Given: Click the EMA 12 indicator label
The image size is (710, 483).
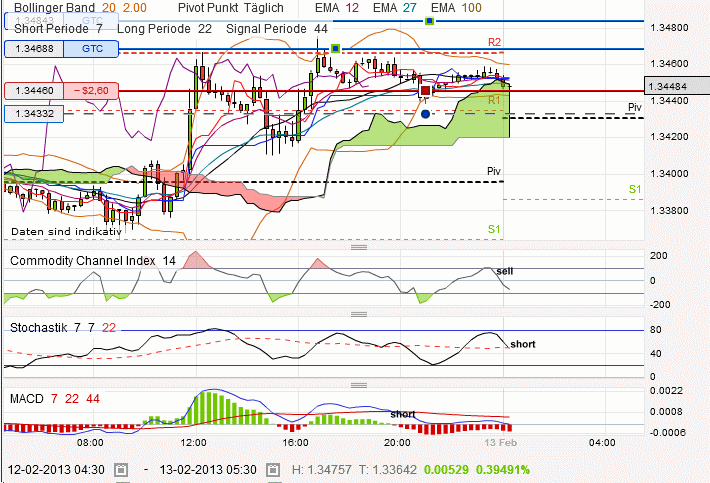Looking at the screenshot, I should 337,8.
